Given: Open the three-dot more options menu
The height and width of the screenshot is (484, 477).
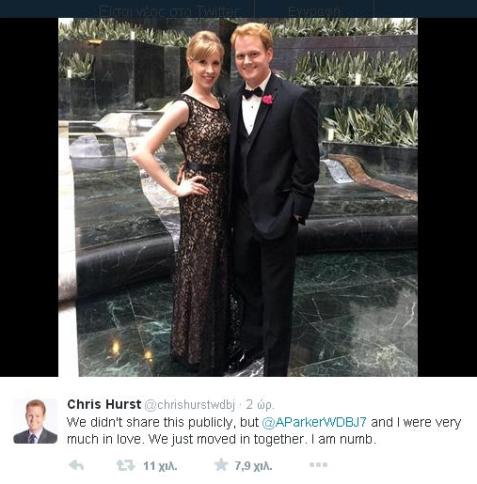Looking at the screenshot, I should 318,465.
